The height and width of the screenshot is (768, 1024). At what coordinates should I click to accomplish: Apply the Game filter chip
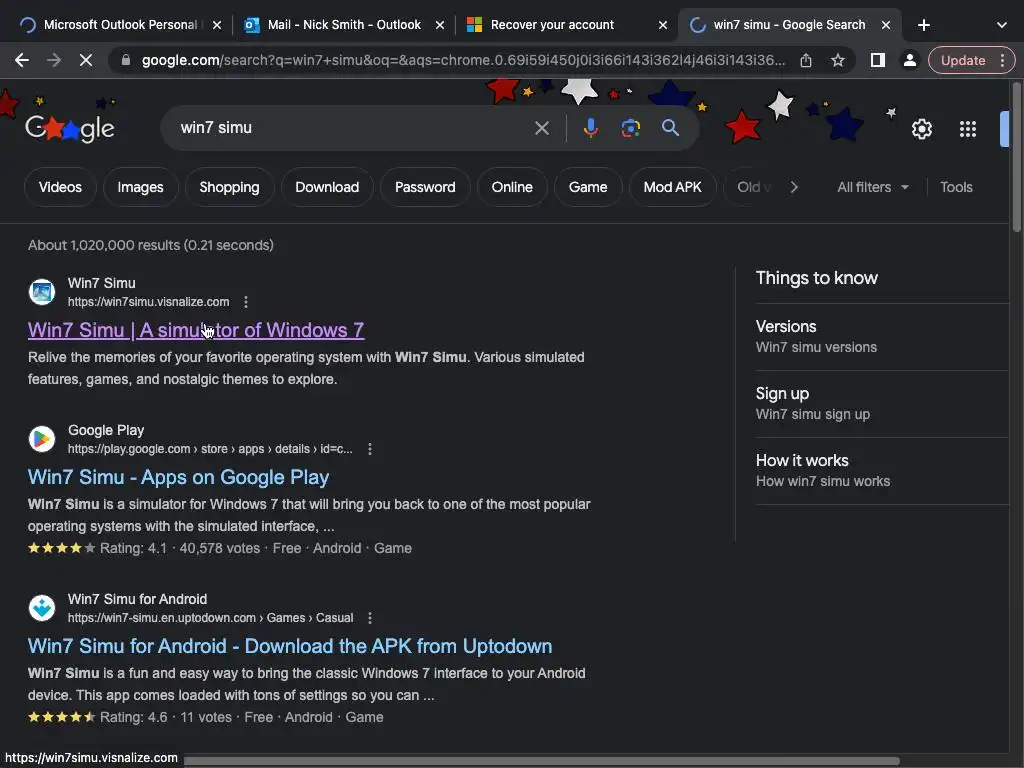(588, 187)
